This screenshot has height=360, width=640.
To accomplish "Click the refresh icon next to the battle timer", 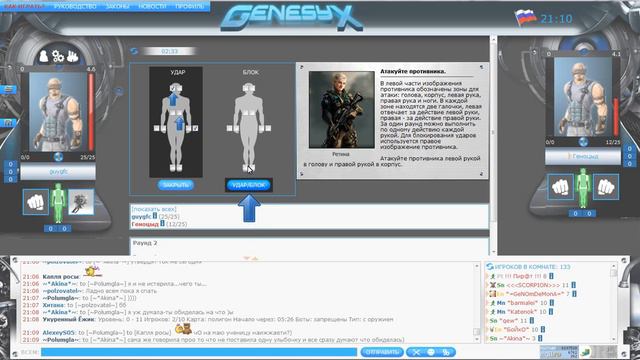I will click(x=134, y=51).
